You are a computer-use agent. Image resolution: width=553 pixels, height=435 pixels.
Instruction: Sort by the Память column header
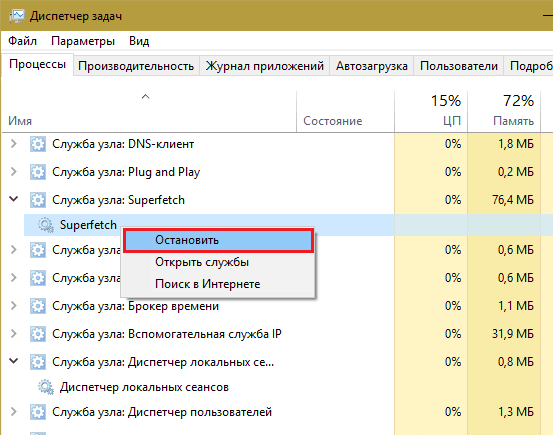tap(504, 111)
